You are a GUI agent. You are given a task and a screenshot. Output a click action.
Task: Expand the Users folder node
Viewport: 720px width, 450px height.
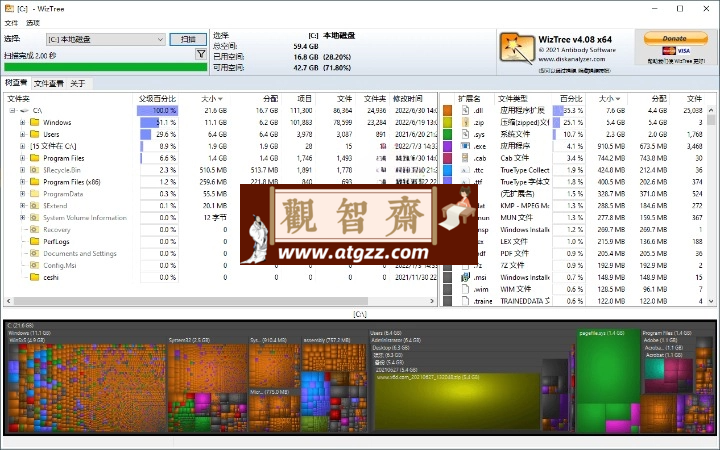pyautogui.click(x=22, y=135)
